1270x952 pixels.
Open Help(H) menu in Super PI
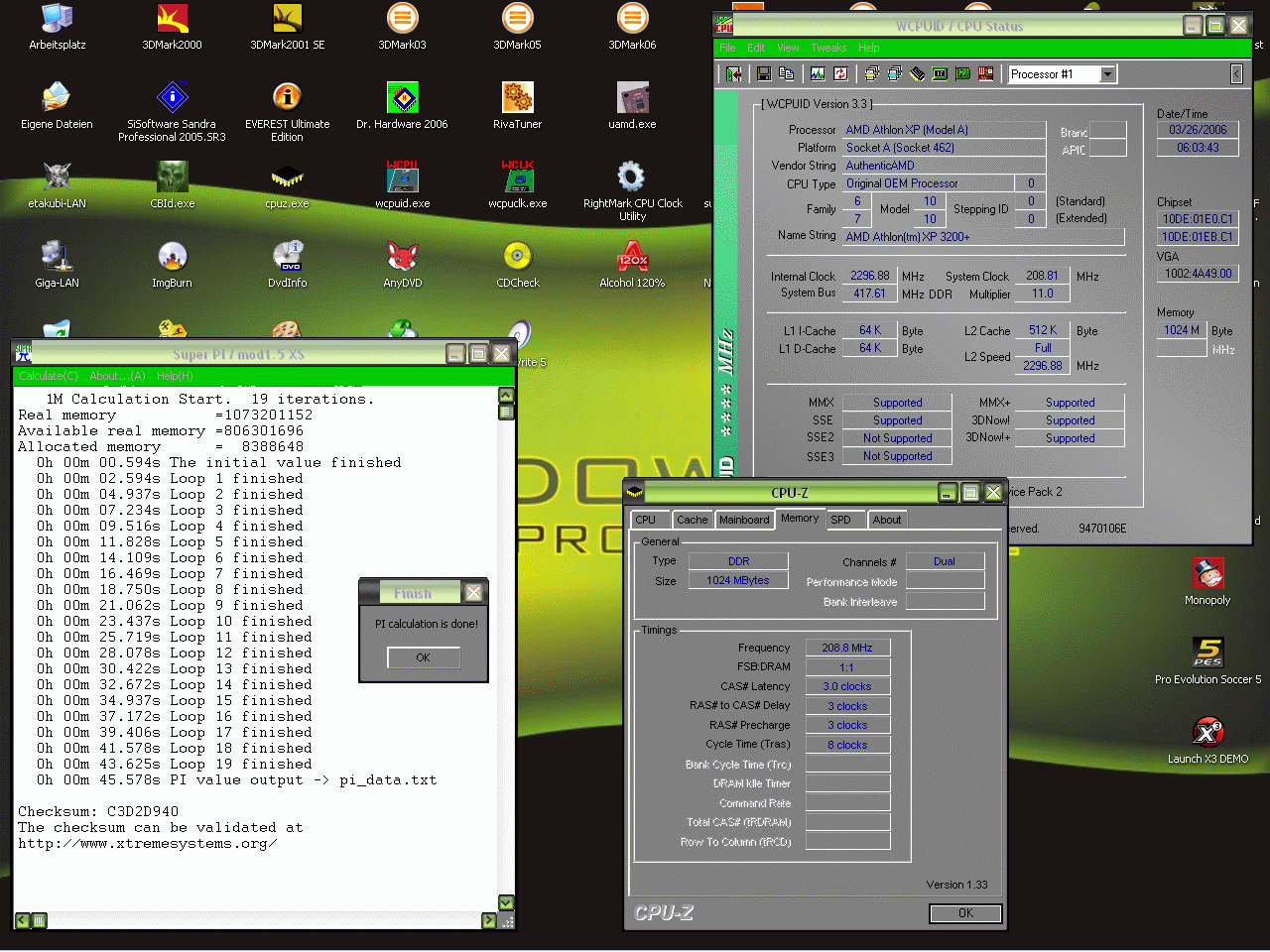point(175,376)
